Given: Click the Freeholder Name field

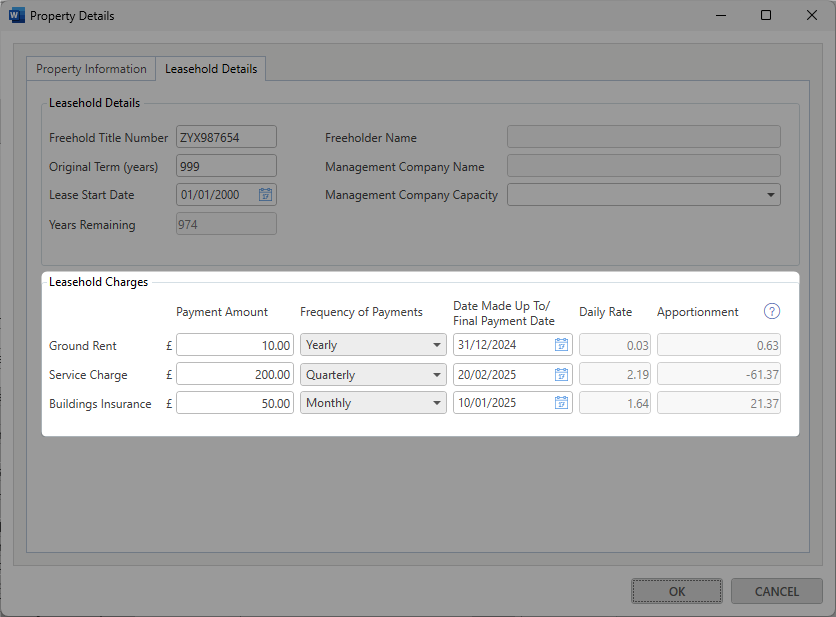Looking at the screenshot, I should [643, 138].
